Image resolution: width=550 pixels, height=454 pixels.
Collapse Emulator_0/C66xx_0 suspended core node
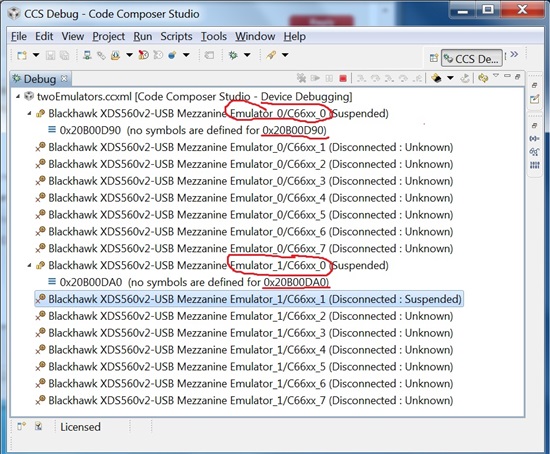[29, 113]
